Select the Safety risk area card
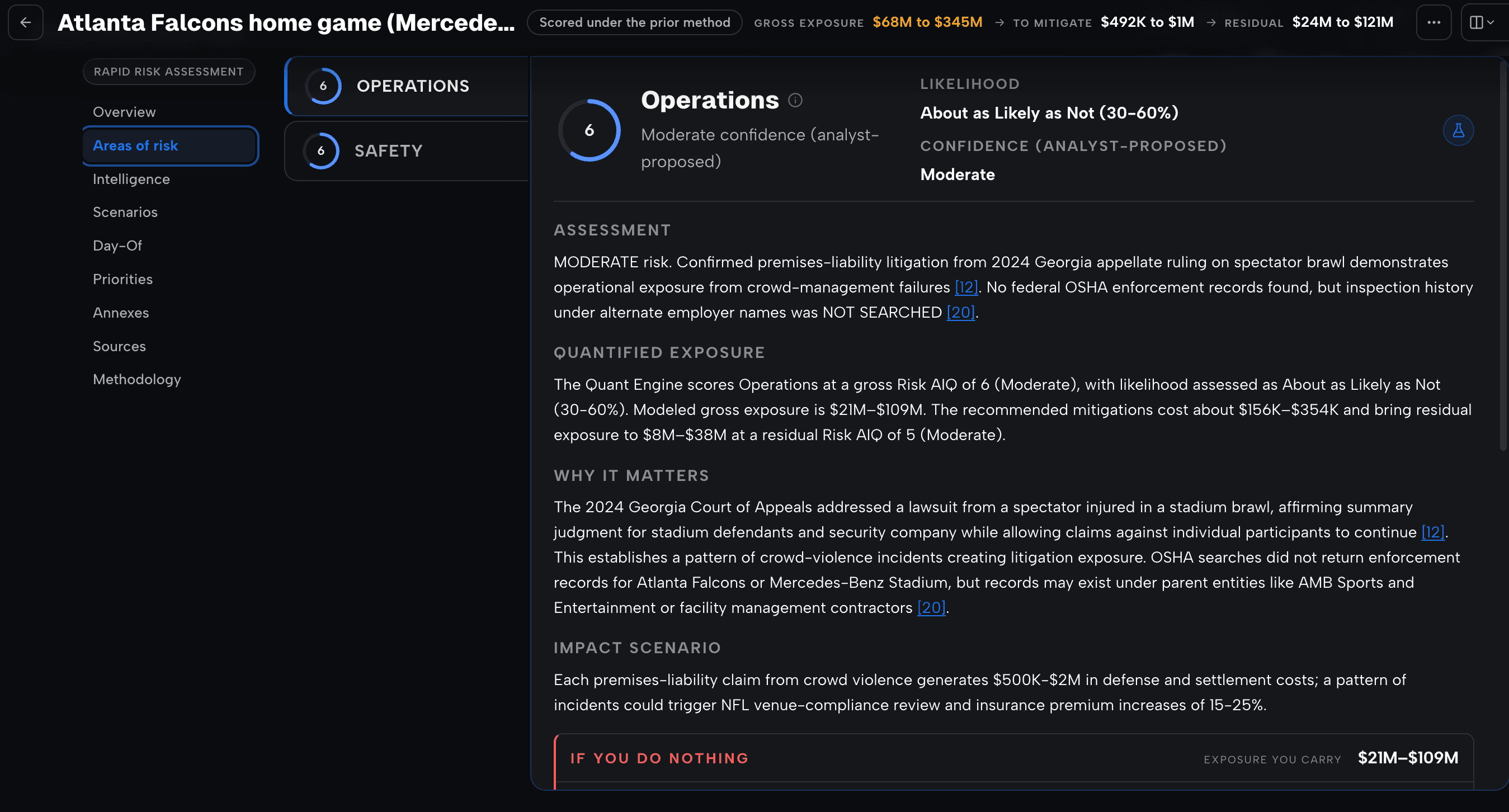 tap(407, 151)
